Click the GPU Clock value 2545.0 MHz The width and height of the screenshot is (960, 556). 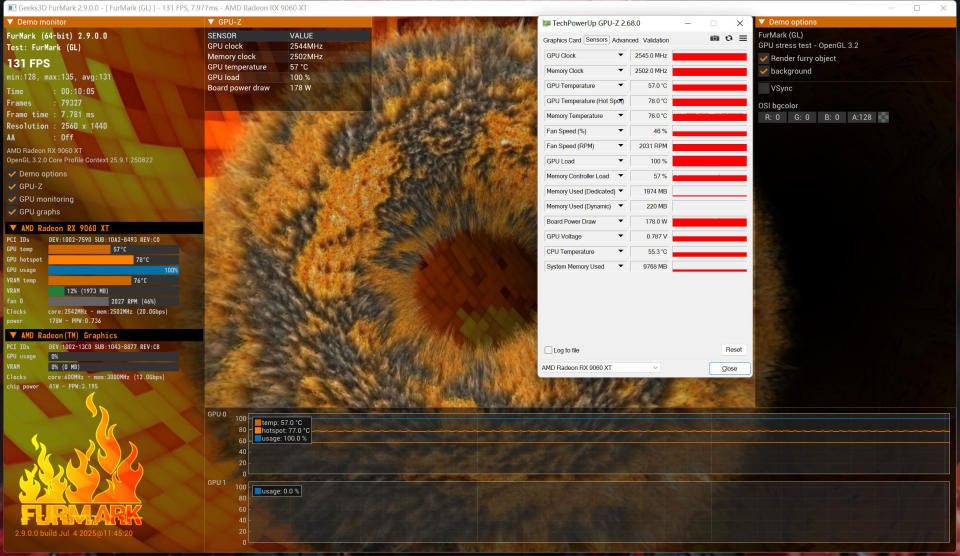point(649,56)
